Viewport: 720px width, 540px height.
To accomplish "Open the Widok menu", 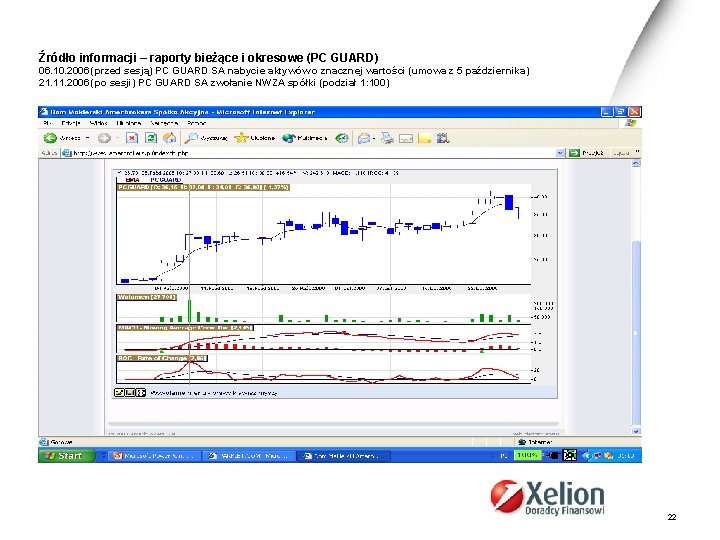I will [x=98, y=123].
